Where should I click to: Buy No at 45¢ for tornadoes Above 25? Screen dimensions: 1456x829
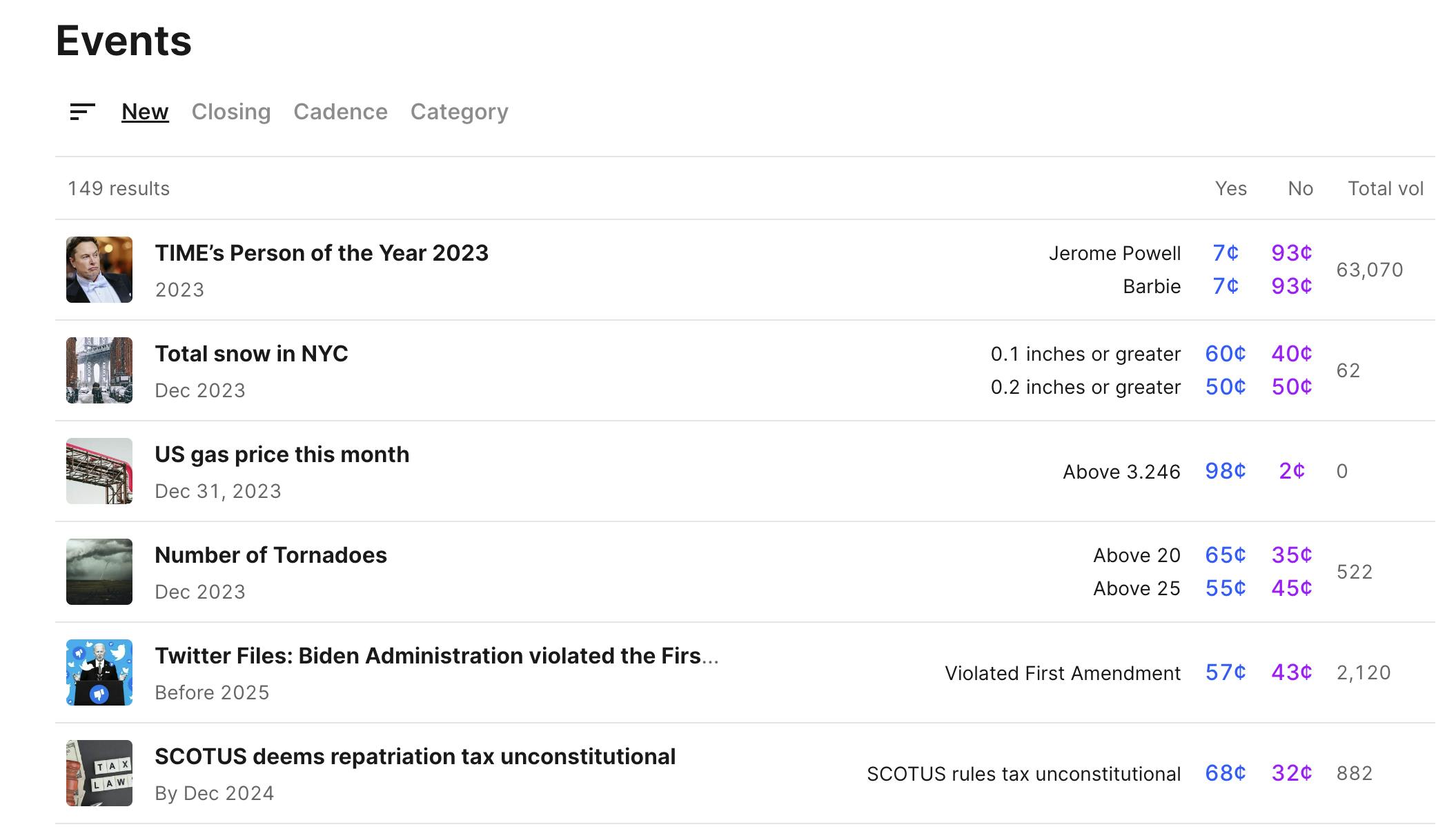point(1291,588)
